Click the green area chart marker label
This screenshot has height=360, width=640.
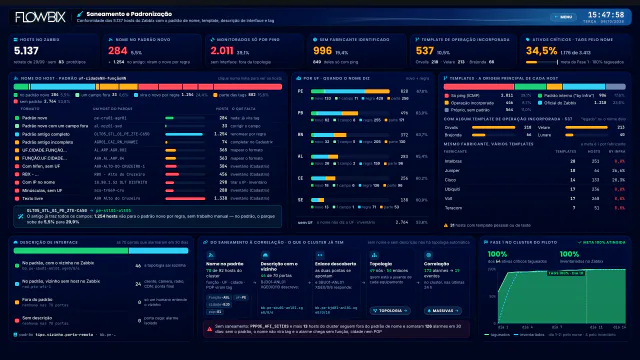pyautogui.click(x=565, y=273)
